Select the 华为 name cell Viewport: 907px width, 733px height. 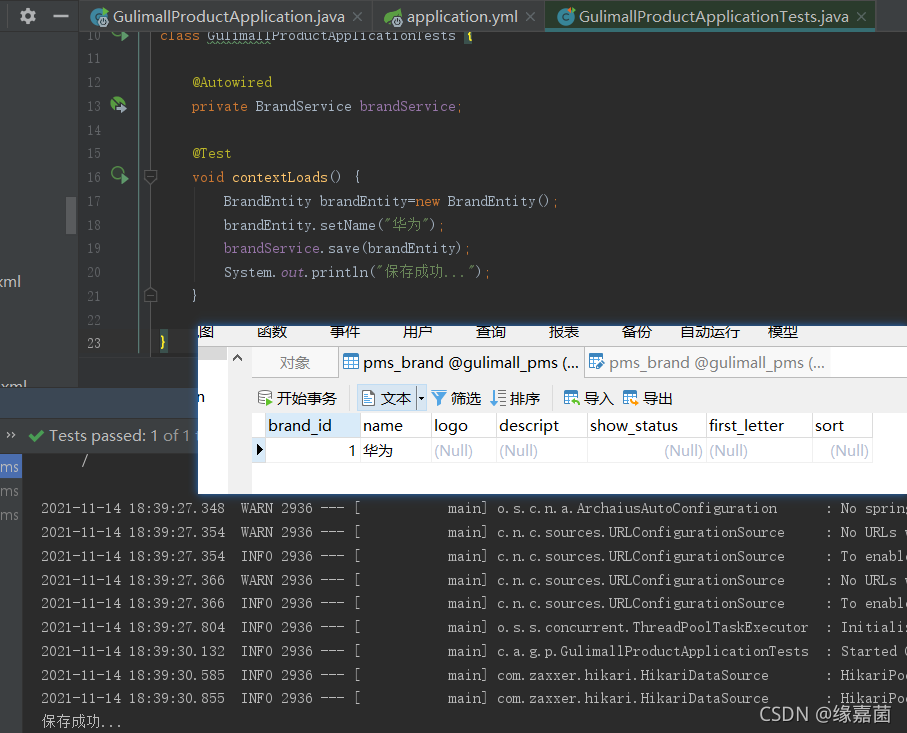click(396, 450)
